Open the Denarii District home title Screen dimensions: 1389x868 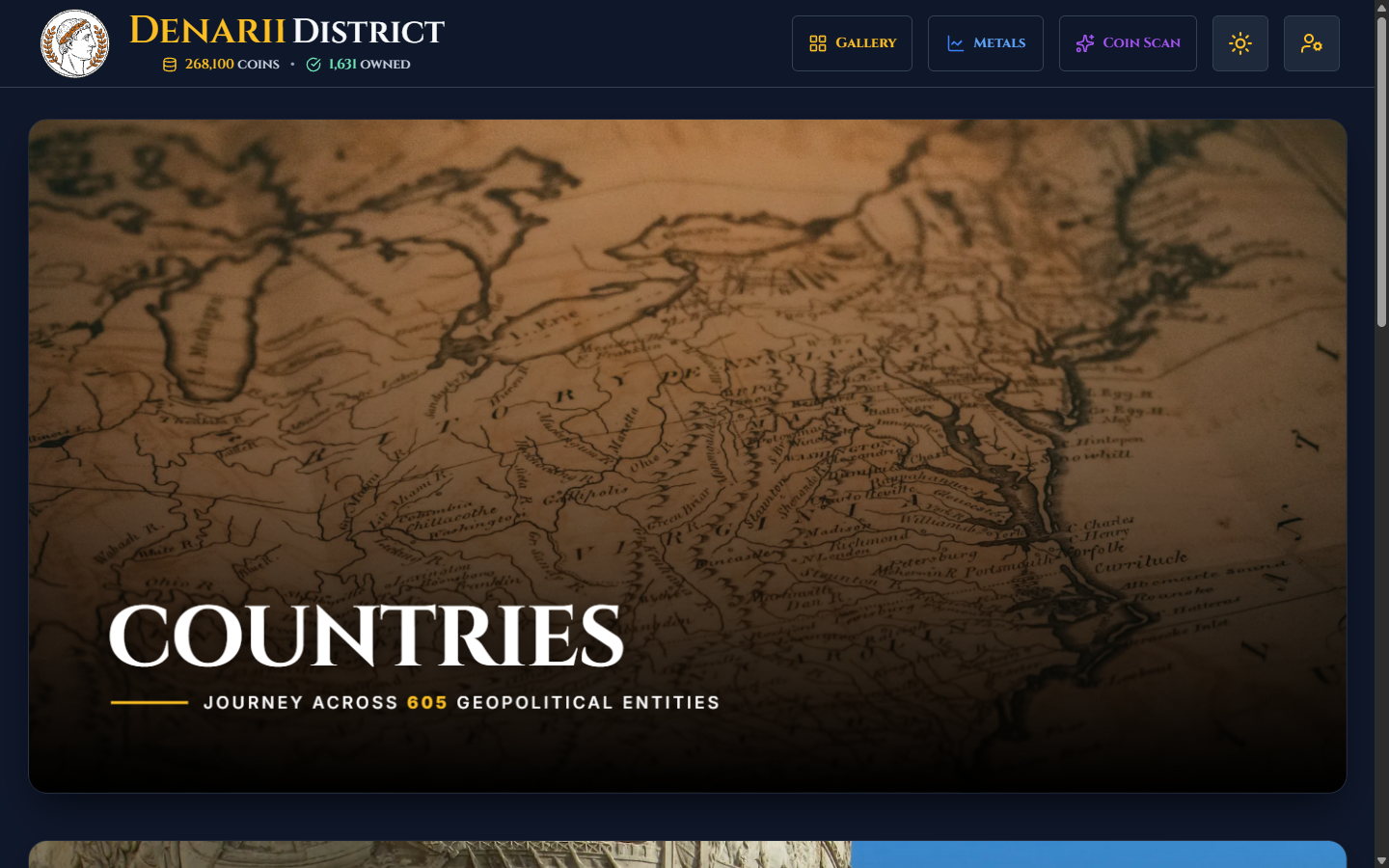[x=286, y=31]
